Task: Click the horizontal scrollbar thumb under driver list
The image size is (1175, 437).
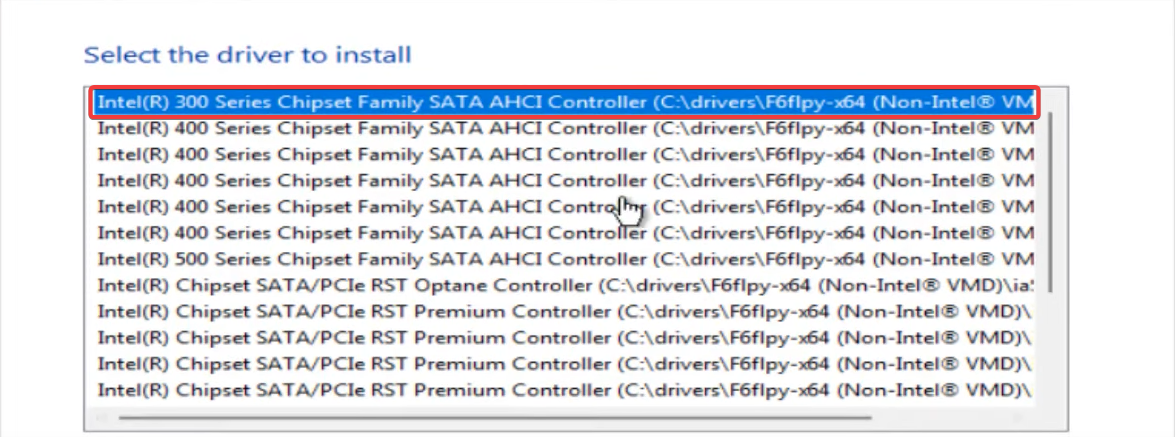Action: (x=495, y=417)
